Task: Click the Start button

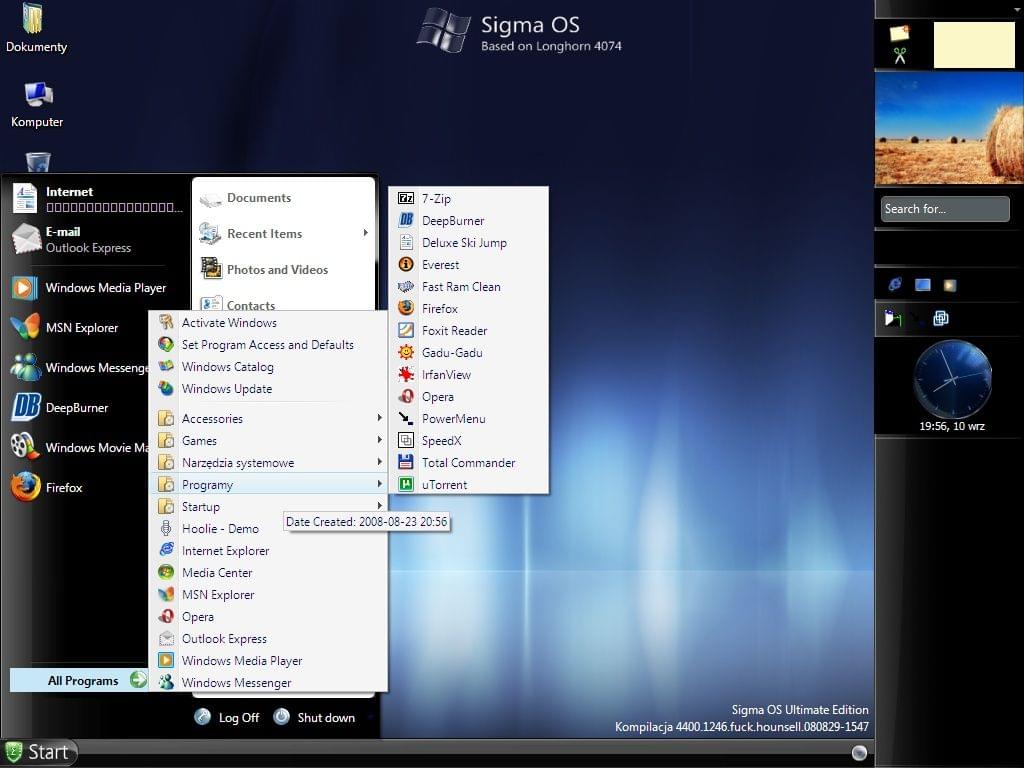Action: [x=39, y=752]
